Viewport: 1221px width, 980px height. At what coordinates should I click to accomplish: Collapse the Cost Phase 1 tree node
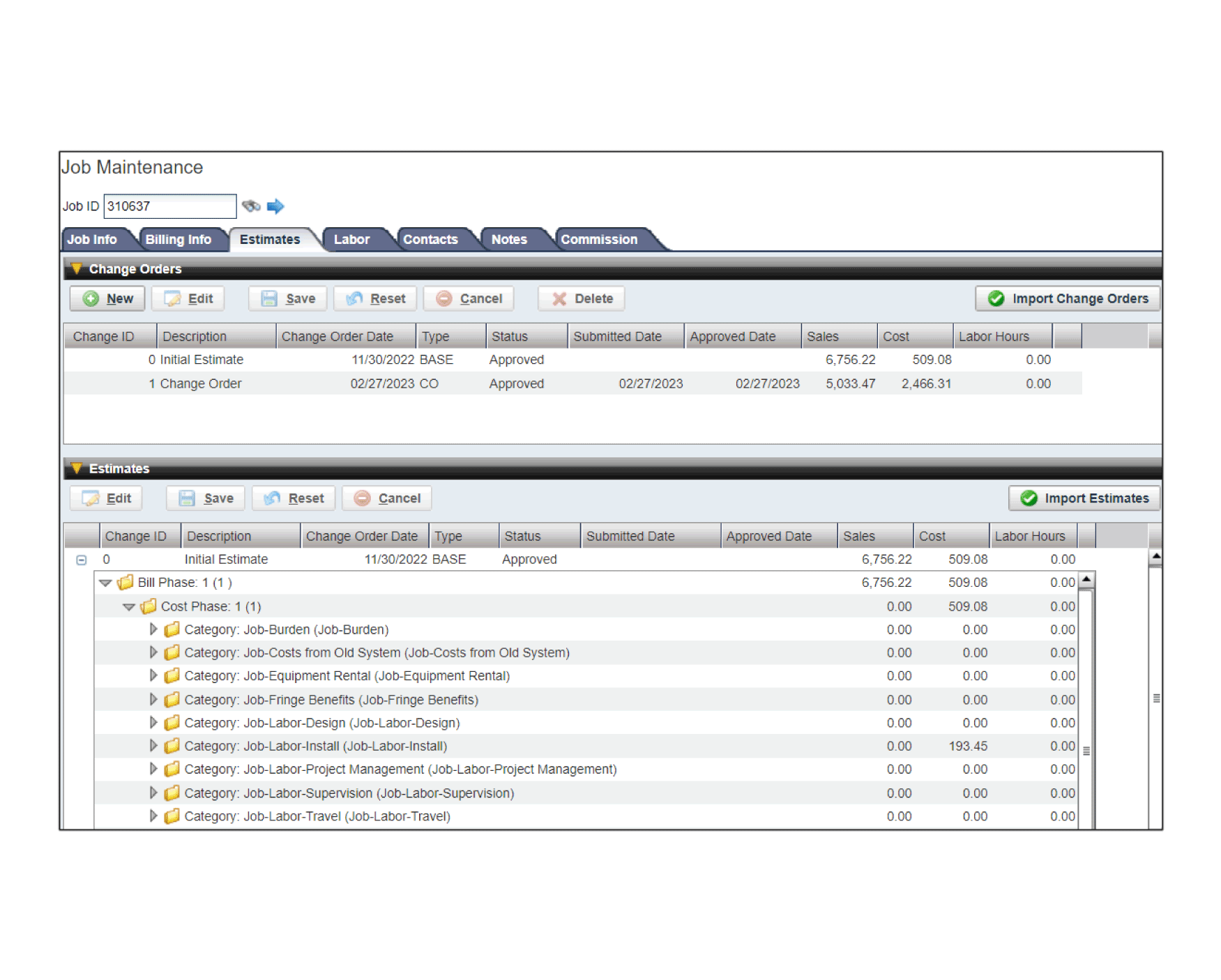pyautogui.click(x=129, y=606)
